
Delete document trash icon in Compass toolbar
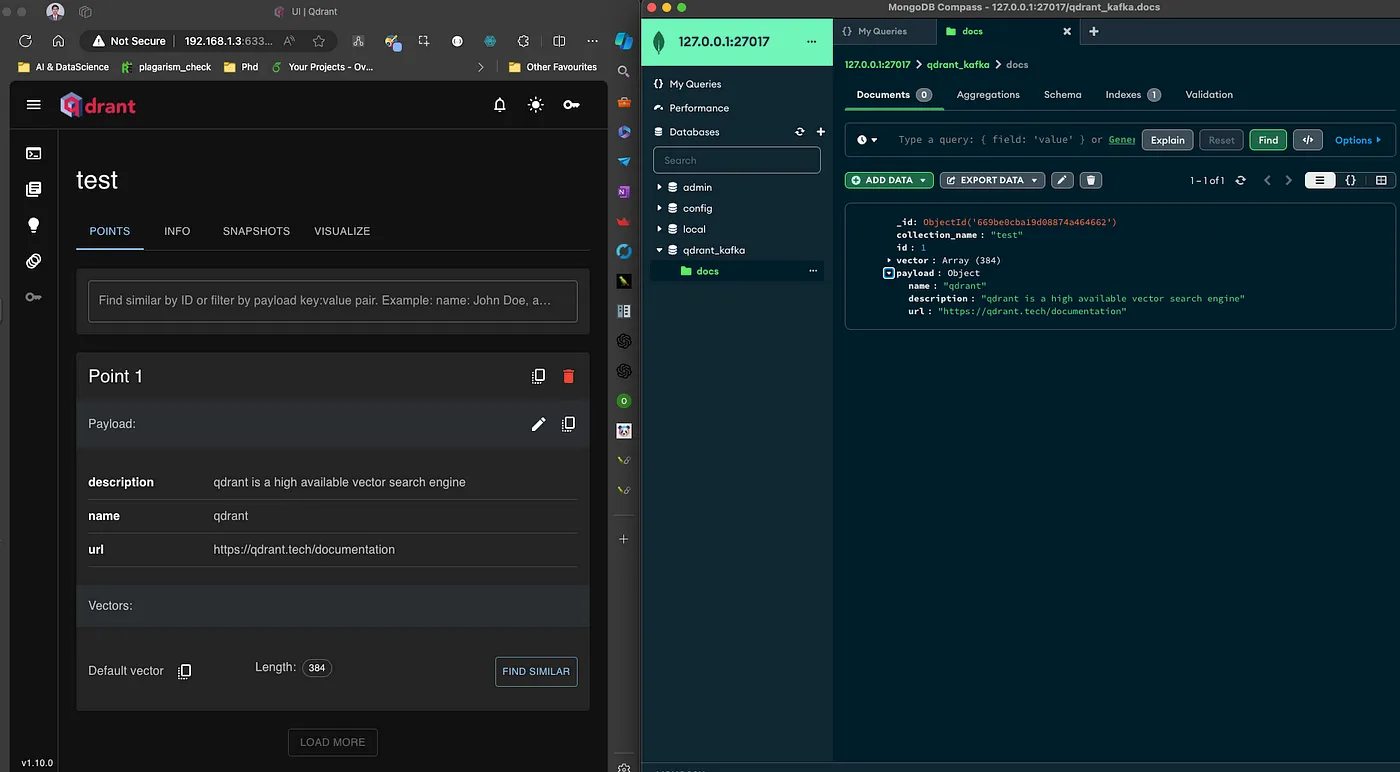pos(1091,180)
